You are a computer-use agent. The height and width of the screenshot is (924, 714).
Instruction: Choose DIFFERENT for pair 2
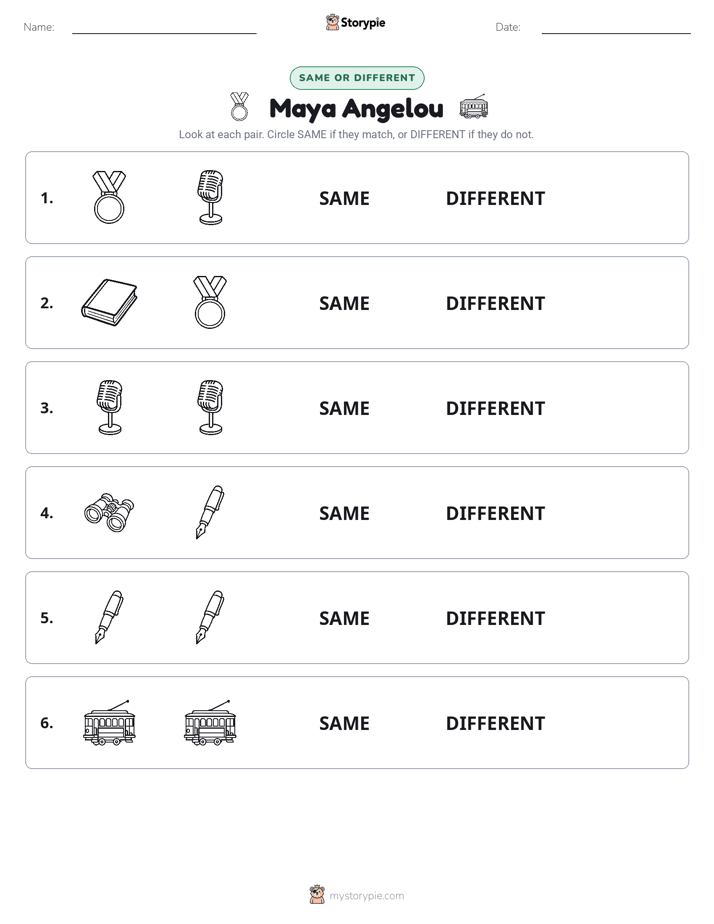pyautogui.click(x=495, y=303)
